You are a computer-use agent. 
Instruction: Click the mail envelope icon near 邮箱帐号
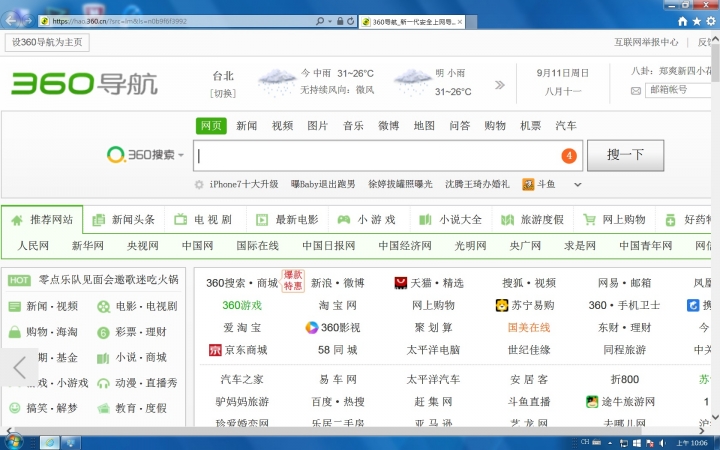click(x=636, y=91)
